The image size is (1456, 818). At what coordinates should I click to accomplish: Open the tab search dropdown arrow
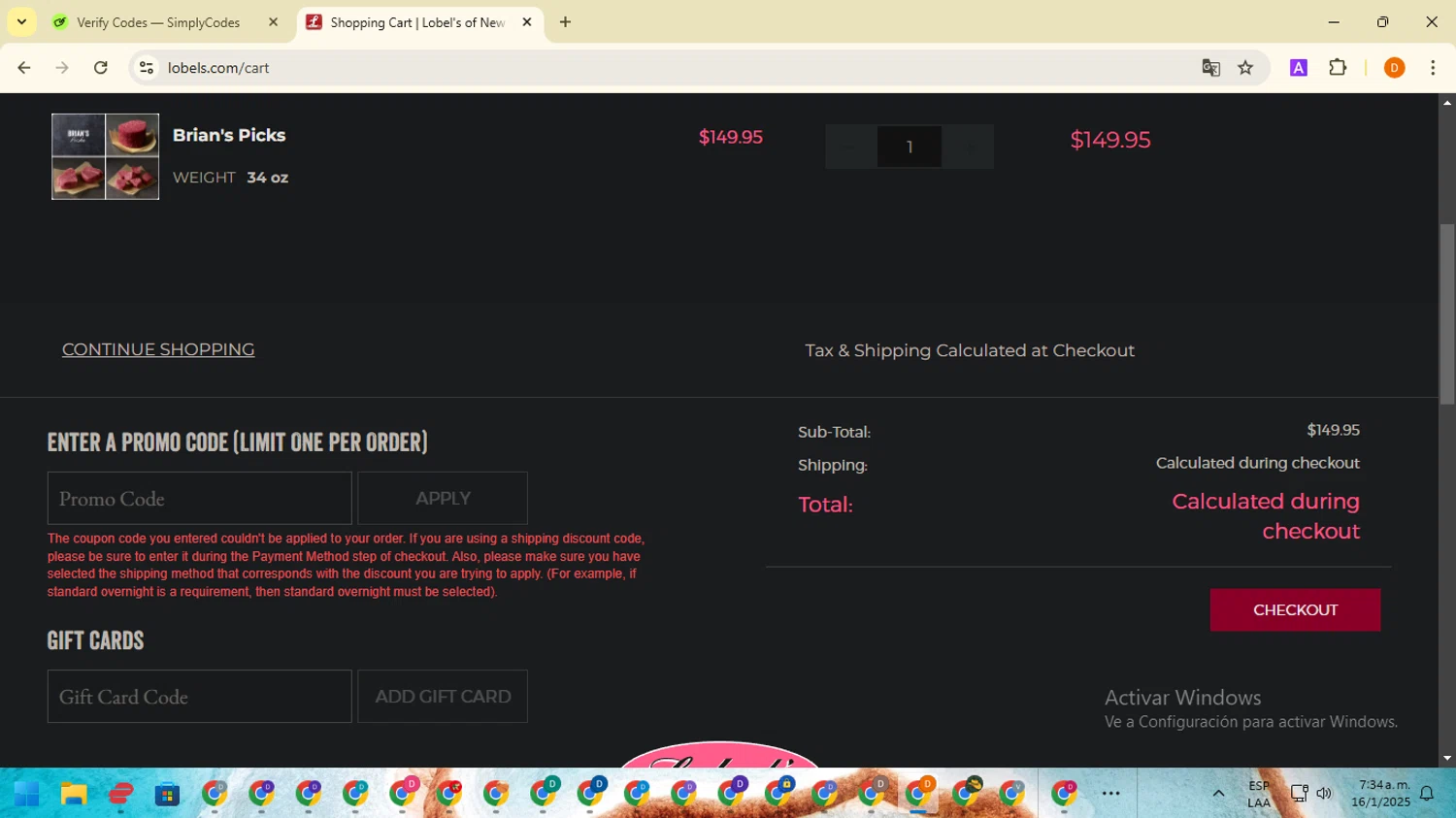pos(21,21)
